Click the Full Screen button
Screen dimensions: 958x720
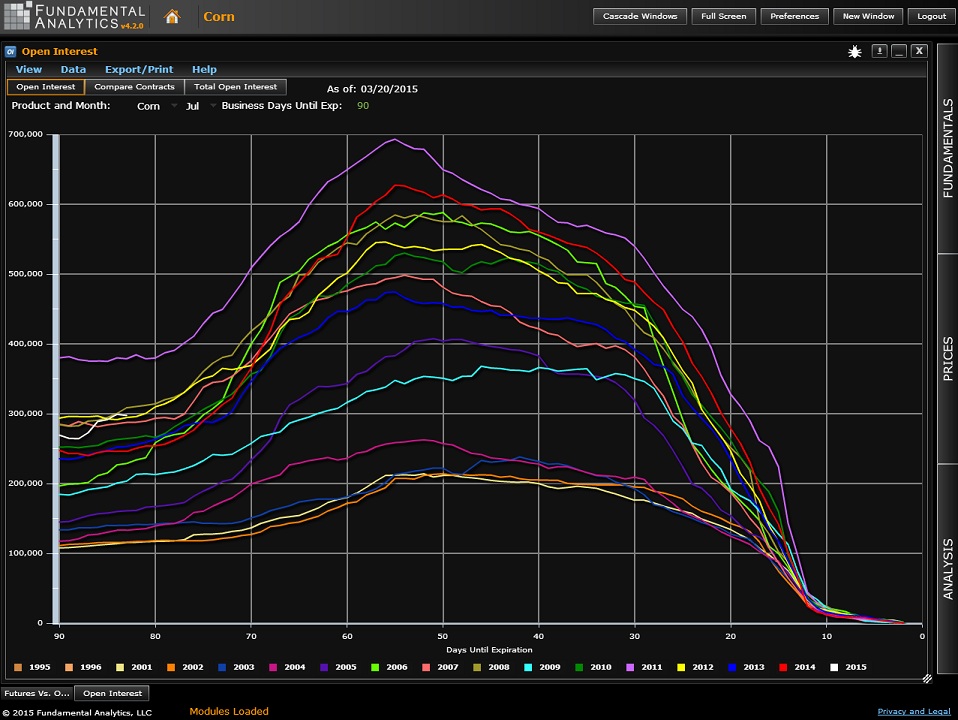click(x=723, y=17)
